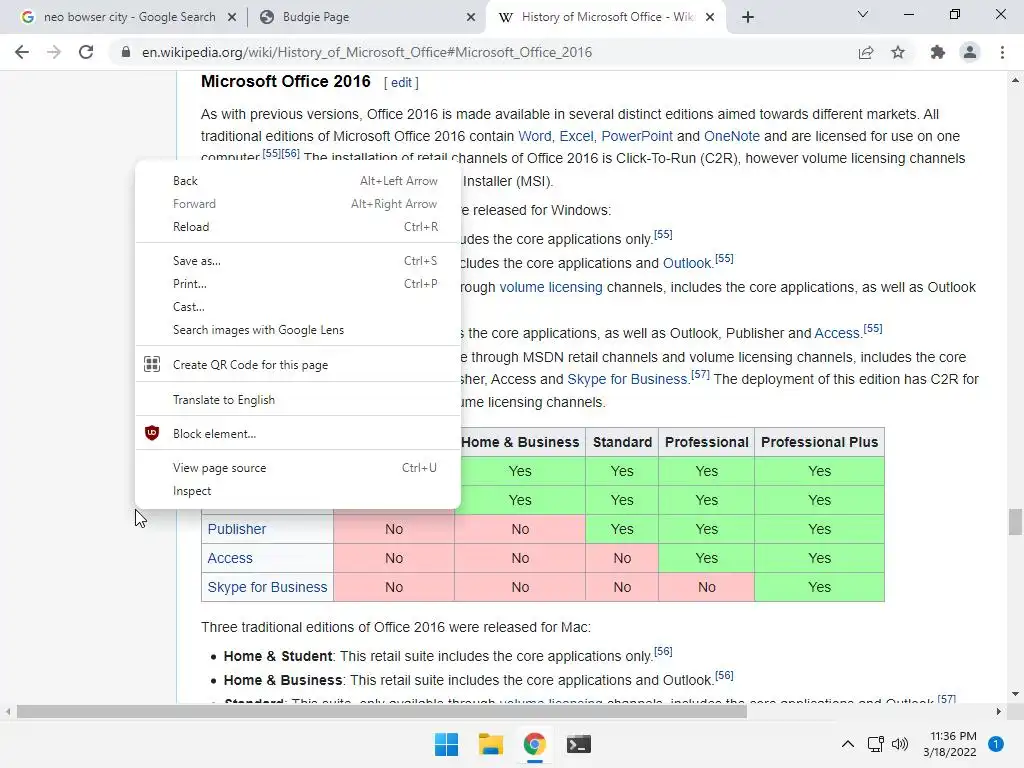The image size is (1024, 768).
Task: Click the browser back arrow icon
Action: [22, 52]
